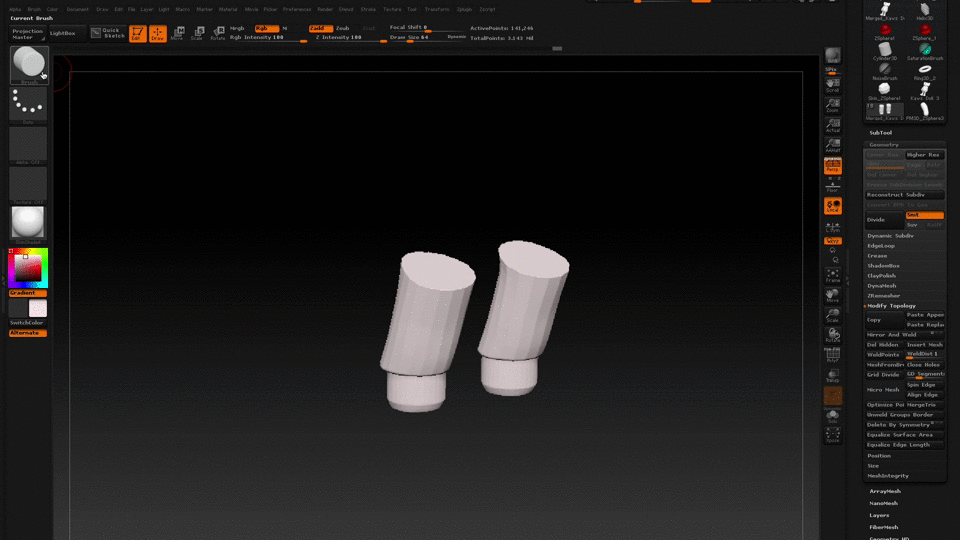Click the BPR render icon

coord(833,56)
